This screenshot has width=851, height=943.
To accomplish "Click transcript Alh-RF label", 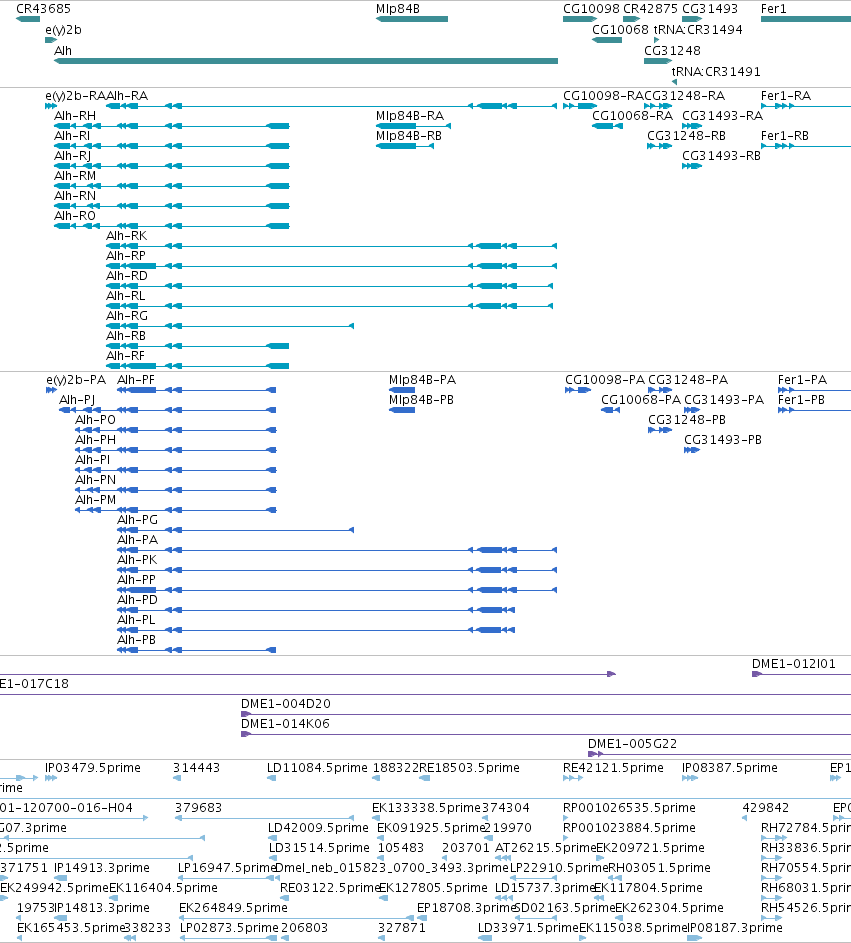I will coord(126,356).
